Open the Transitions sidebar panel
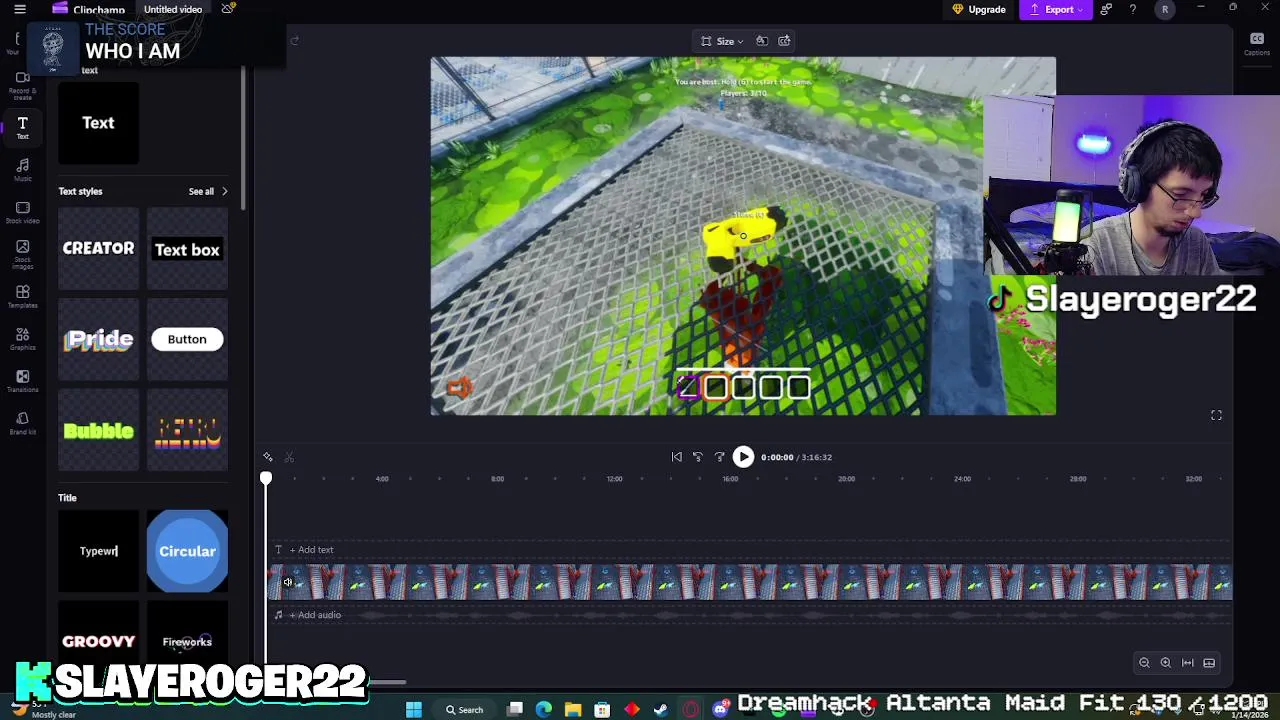The image size is (1280, 720). coord(22,380)
